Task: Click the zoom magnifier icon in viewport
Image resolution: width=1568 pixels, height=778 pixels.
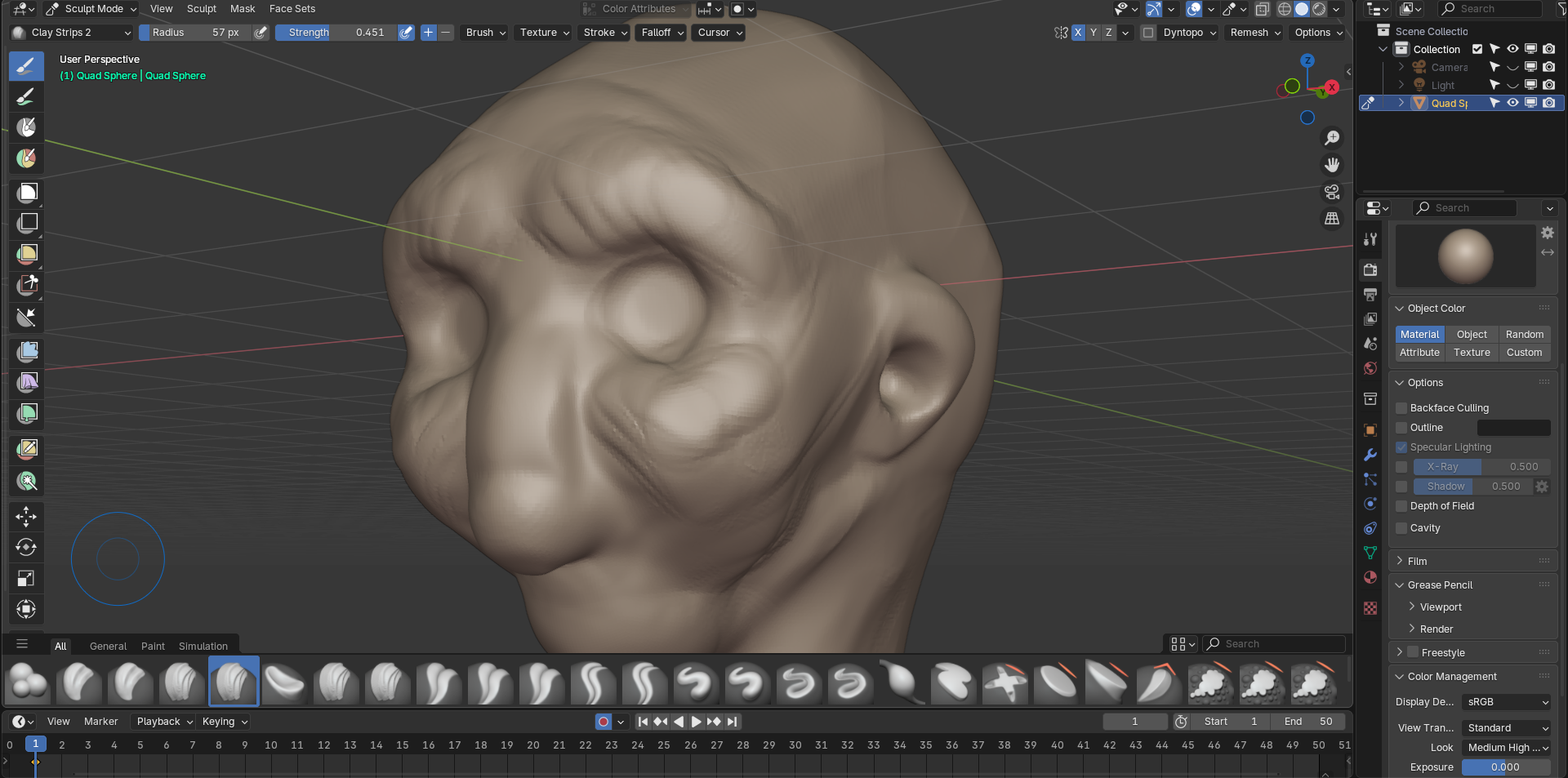Action: pyautogui.click(x=1332, y=138)
